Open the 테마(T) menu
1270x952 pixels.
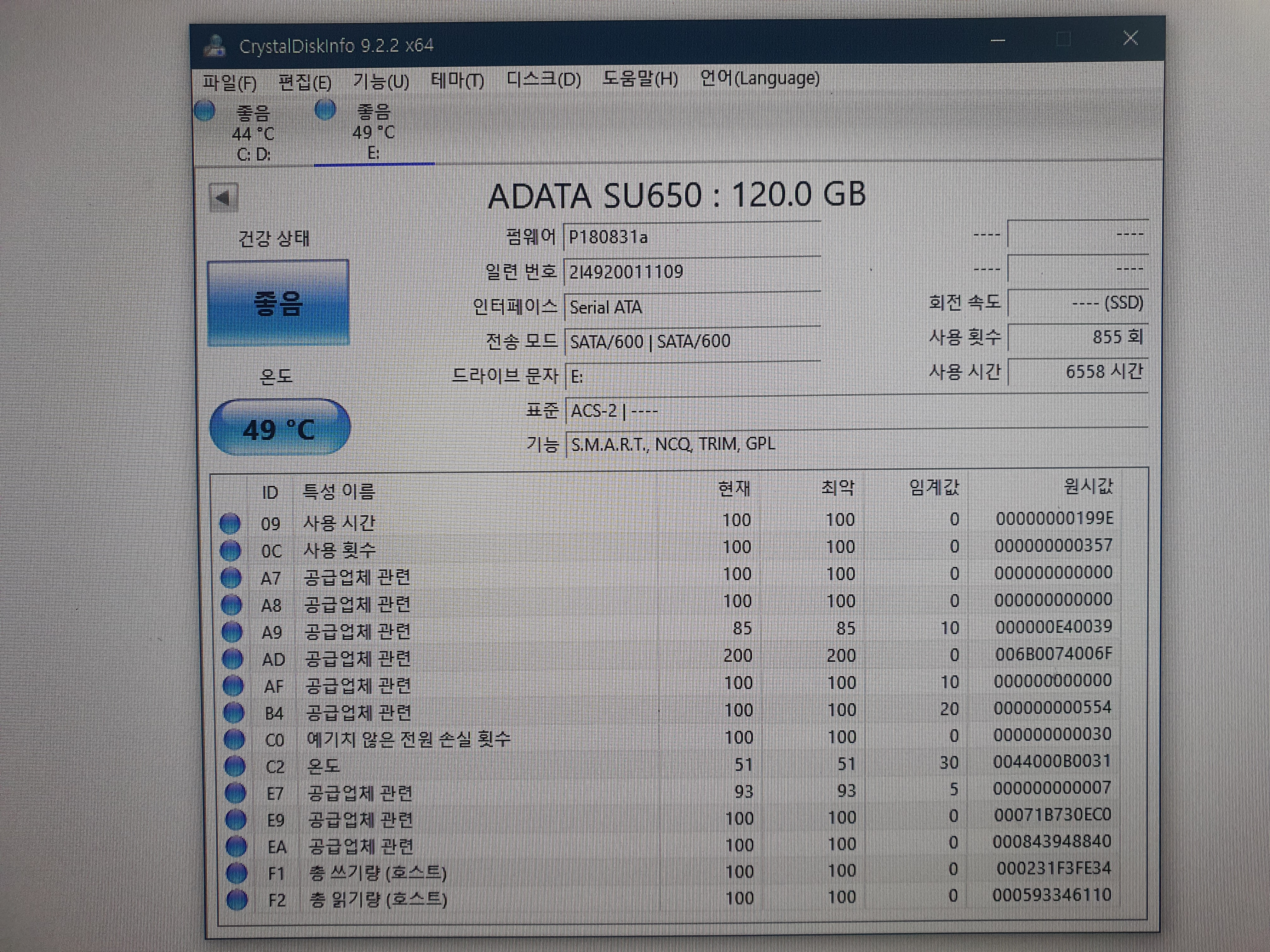458,80
